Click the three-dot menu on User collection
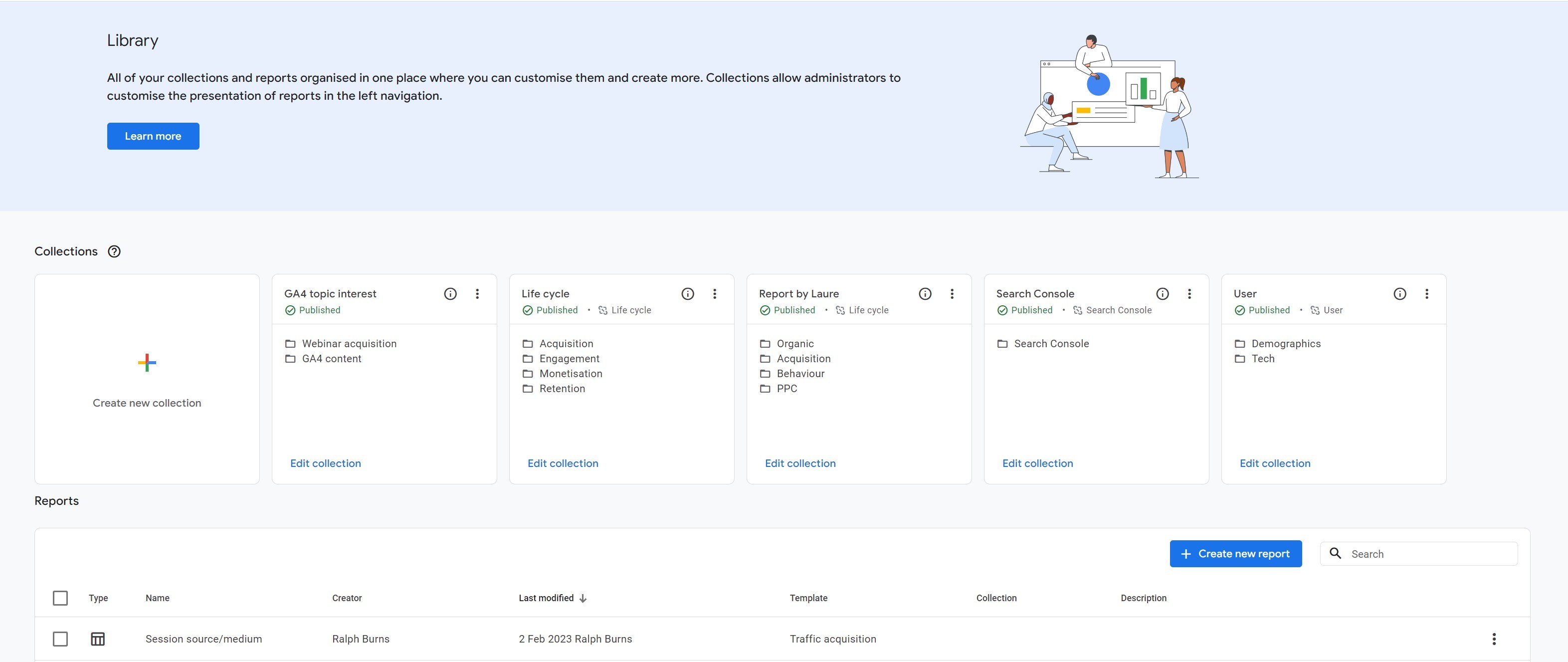 [1428, 293]
